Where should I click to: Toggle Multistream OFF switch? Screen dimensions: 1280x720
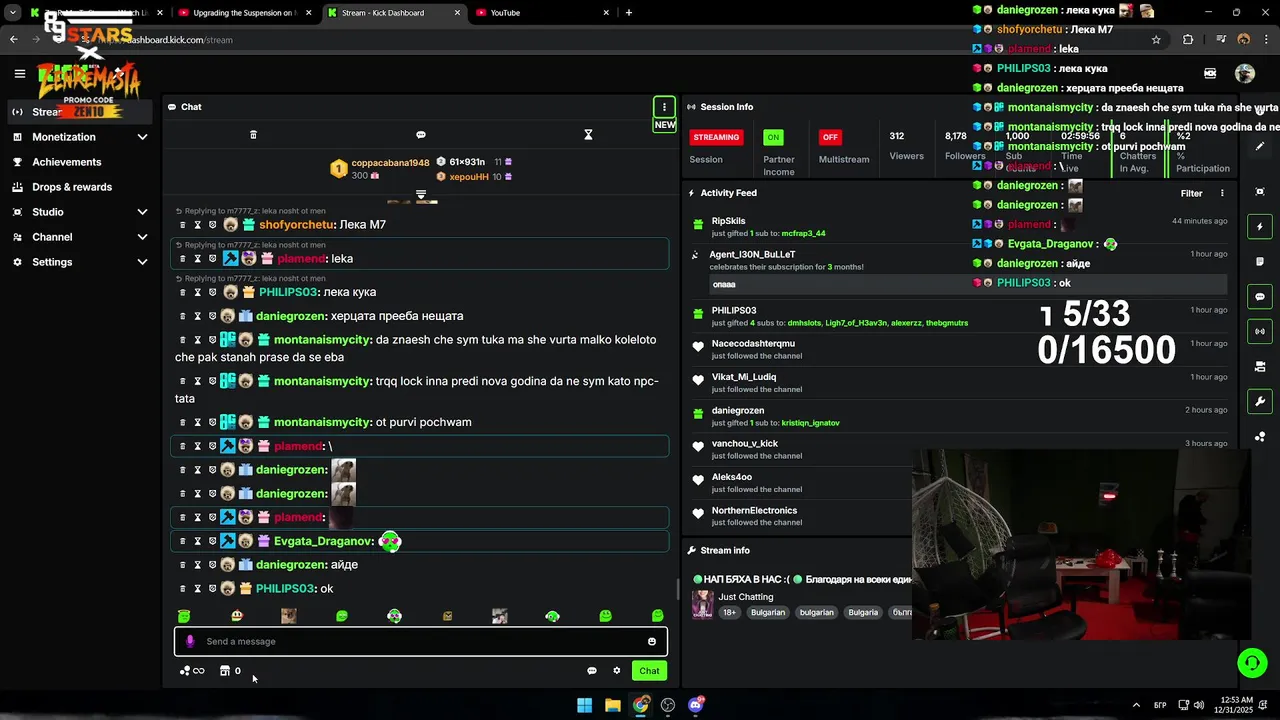point(829,137)
